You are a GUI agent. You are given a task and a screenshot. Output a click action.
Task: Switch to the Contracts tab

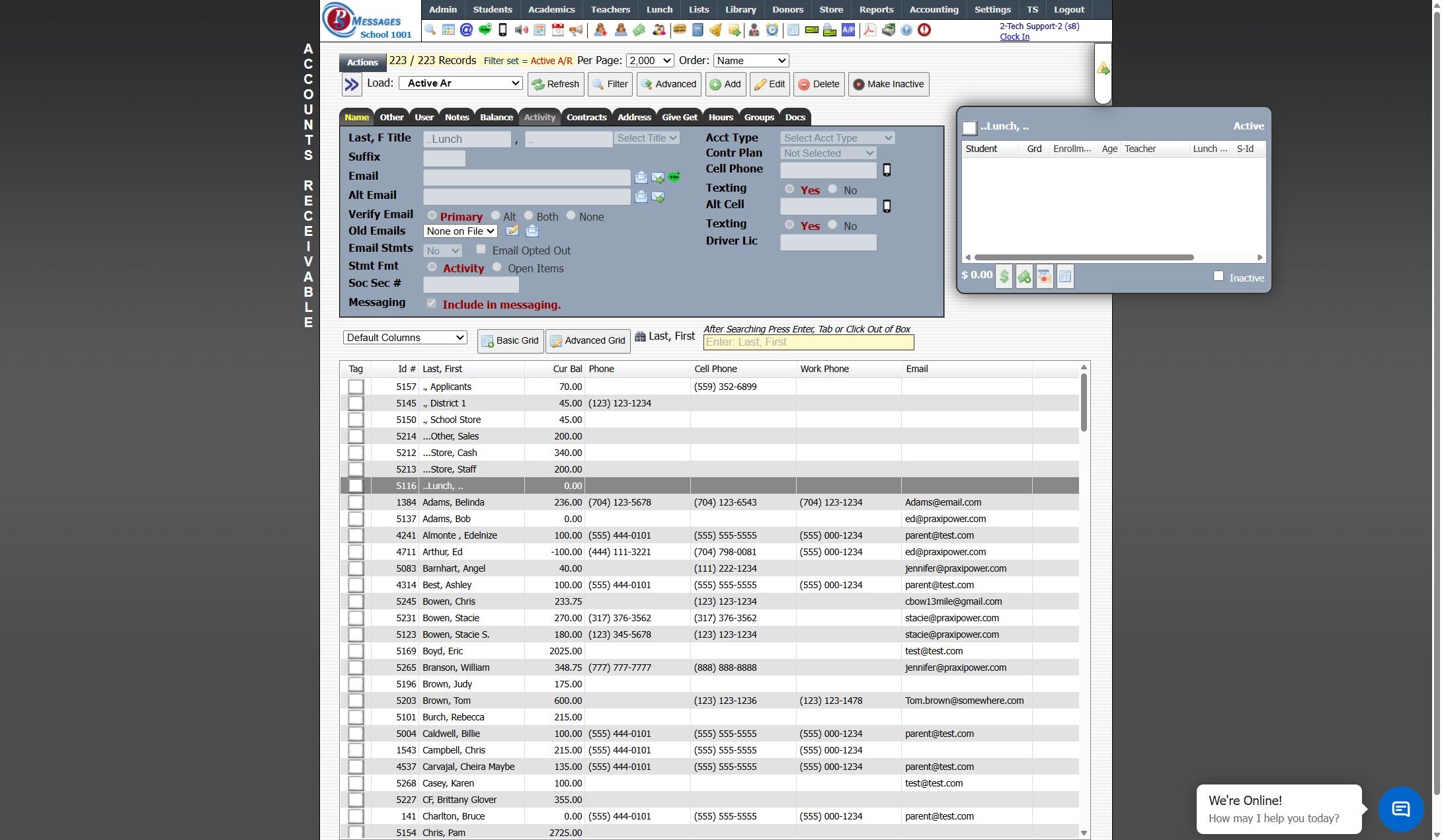pyautogui.click(x=586, y=117)
